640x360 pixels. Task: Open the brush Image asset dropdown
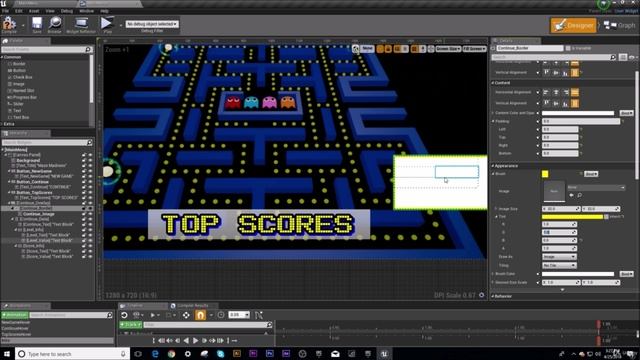596,188
